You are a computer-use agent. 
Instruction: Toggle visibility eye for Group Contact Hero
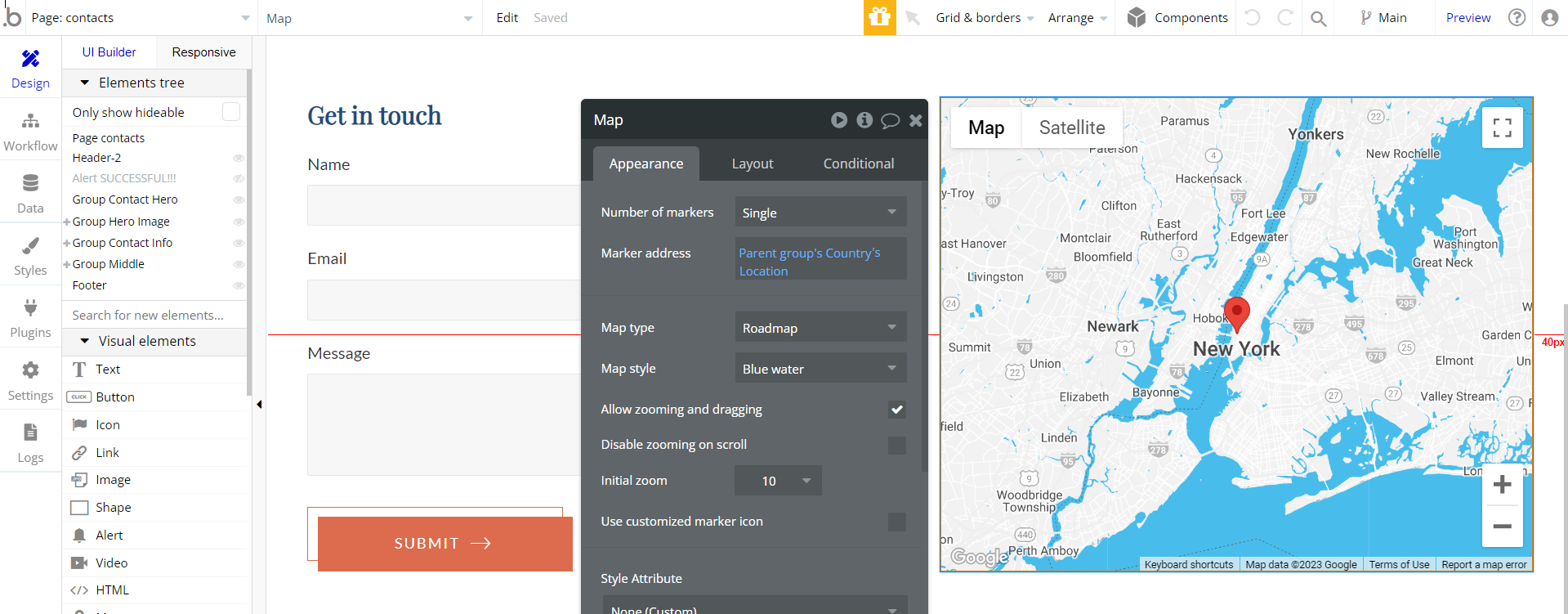pyautogui.click(x=239, y=199)
